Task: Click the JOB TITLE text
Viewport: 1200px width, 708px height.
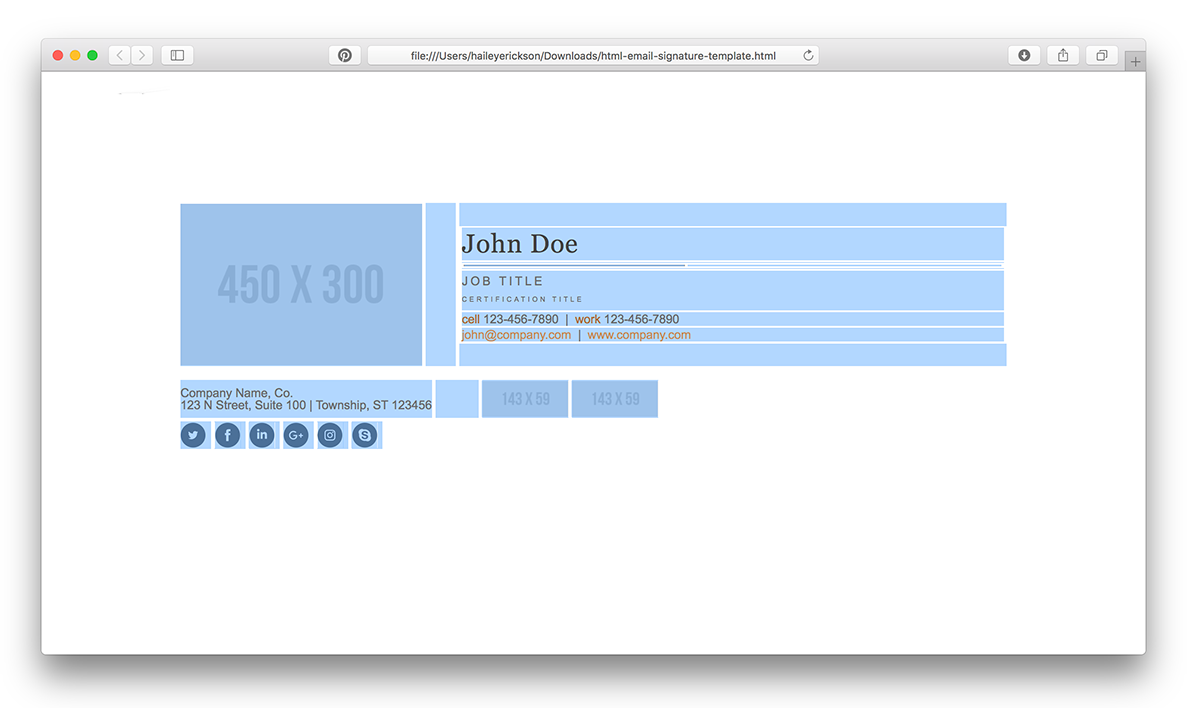Action: (x=503, y=281)
